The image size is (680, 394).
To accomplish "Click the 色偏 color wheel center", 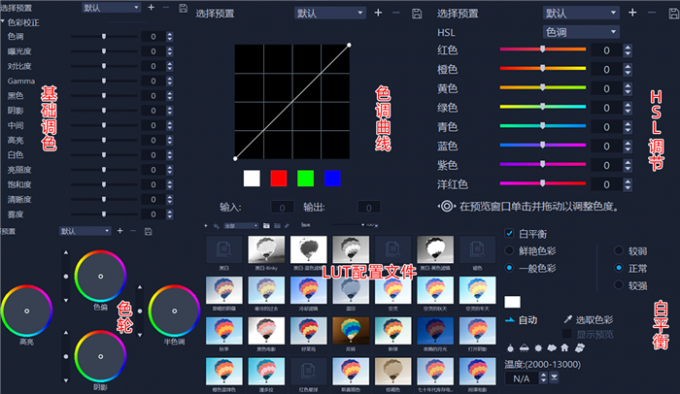I will click(101, 276).
